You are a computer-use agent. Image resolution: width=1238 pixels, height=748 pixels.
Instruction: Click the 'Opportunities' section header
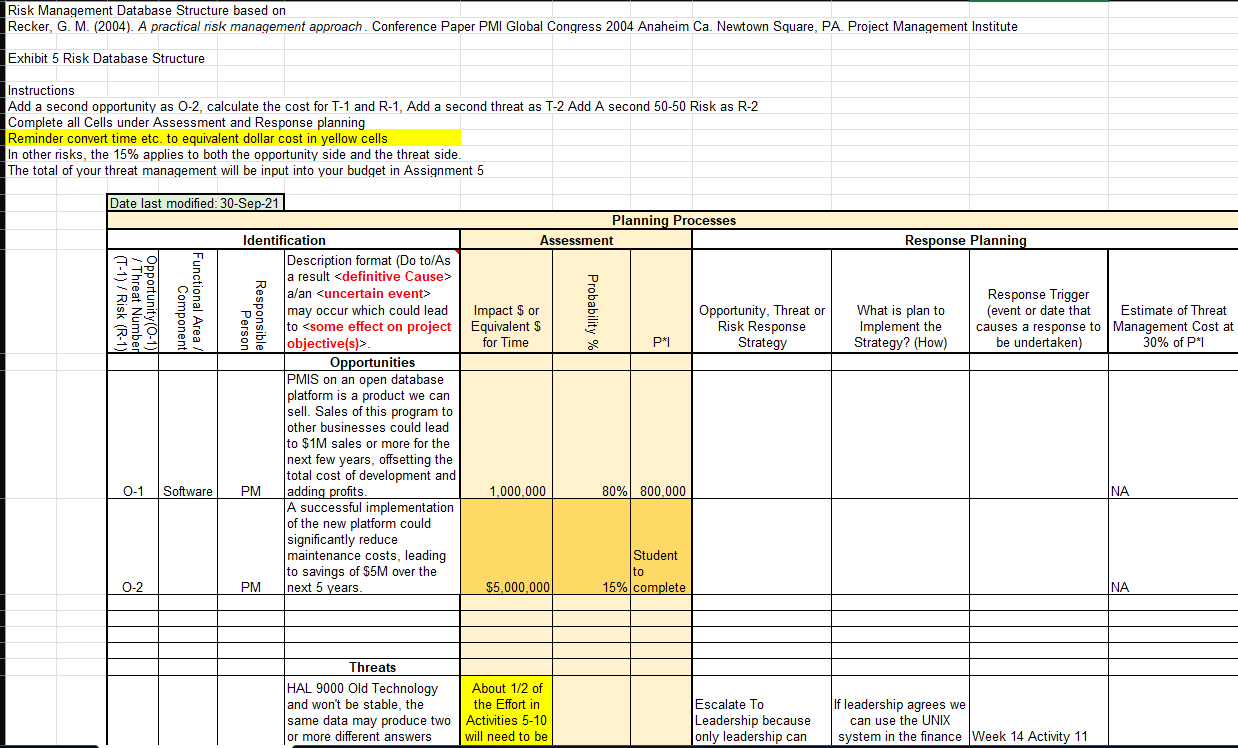coord(371,362)
